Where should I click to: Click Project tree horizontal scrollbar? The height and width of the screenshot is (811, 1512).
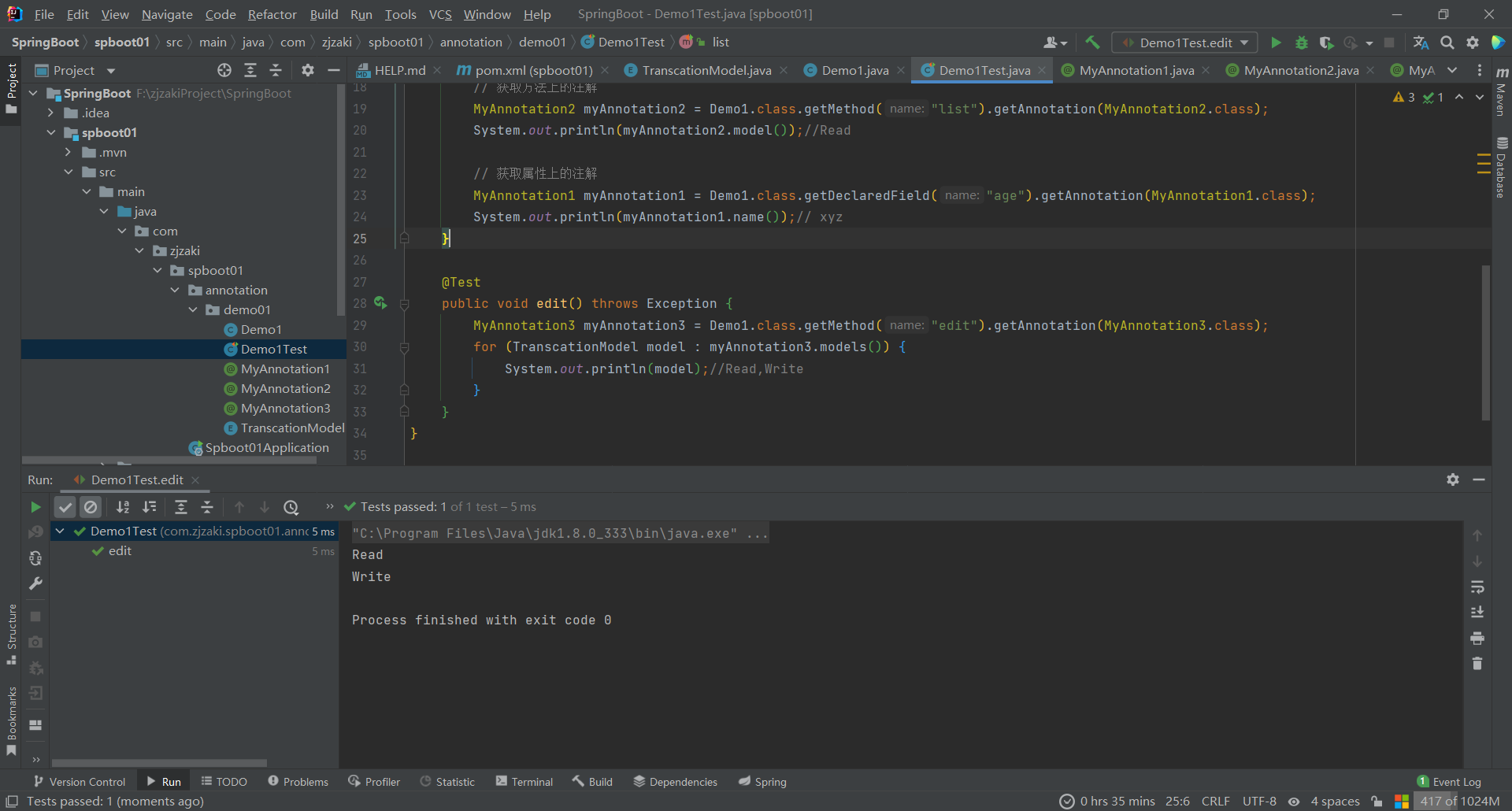click(169, 461)
